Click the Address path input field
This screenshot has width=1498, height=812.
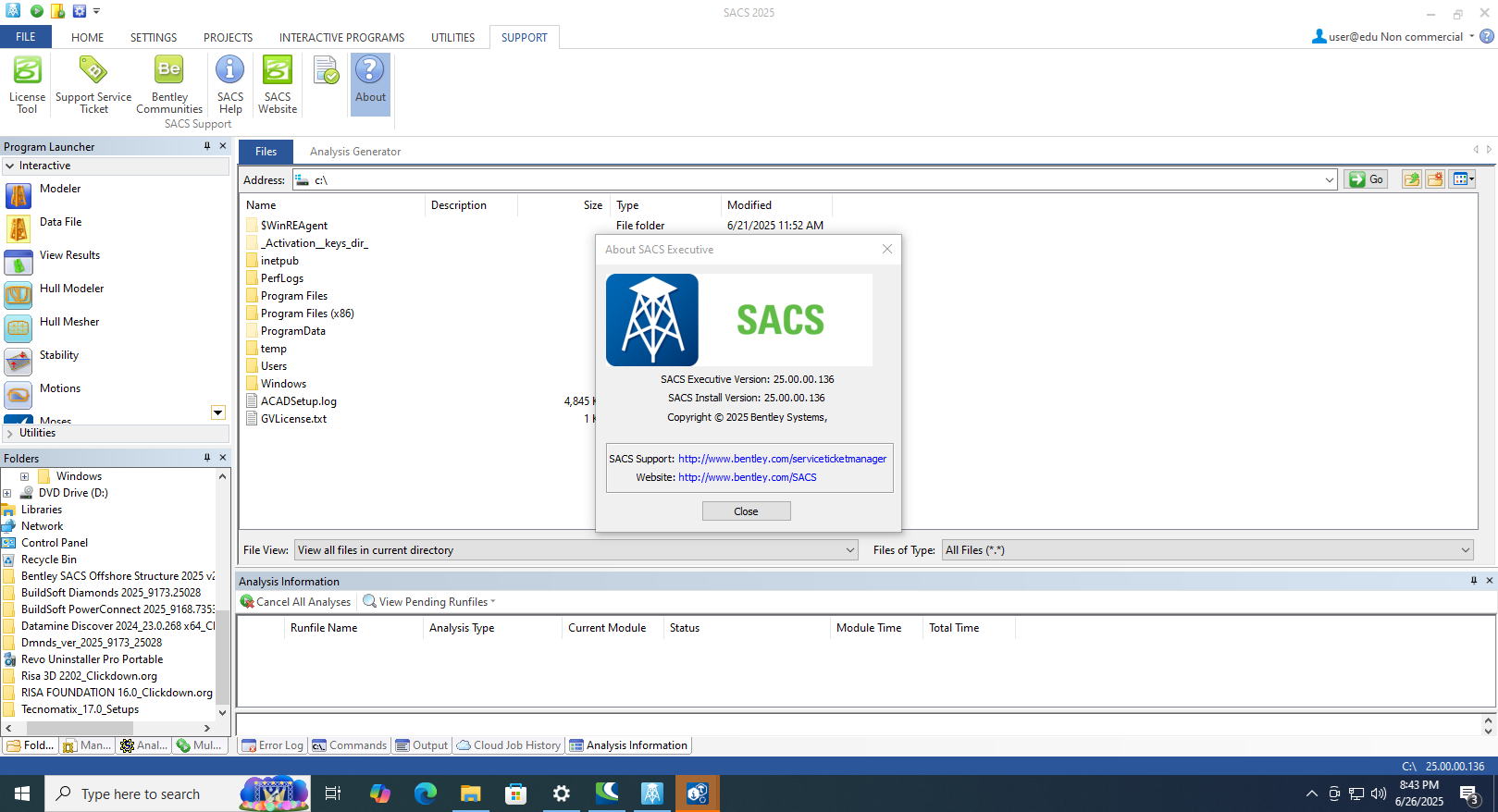coord(814,180)
